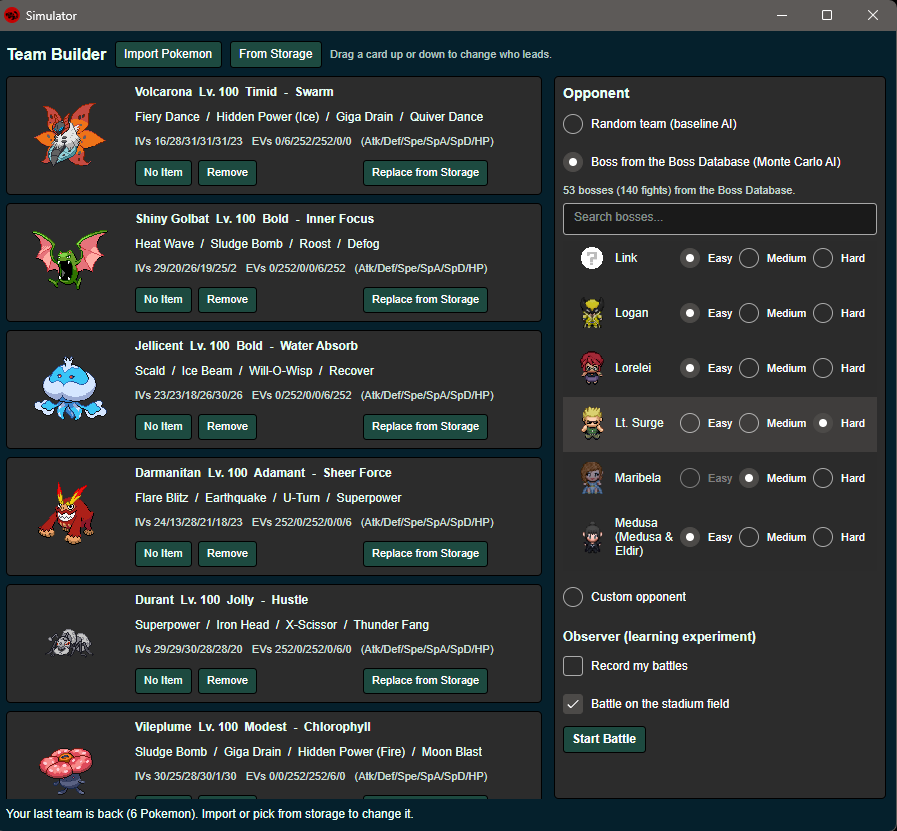Viewport: 897px width, 831px height.
Task: Click Lt. Surge's boss avatar icon
Action: [x=592, y=423]
